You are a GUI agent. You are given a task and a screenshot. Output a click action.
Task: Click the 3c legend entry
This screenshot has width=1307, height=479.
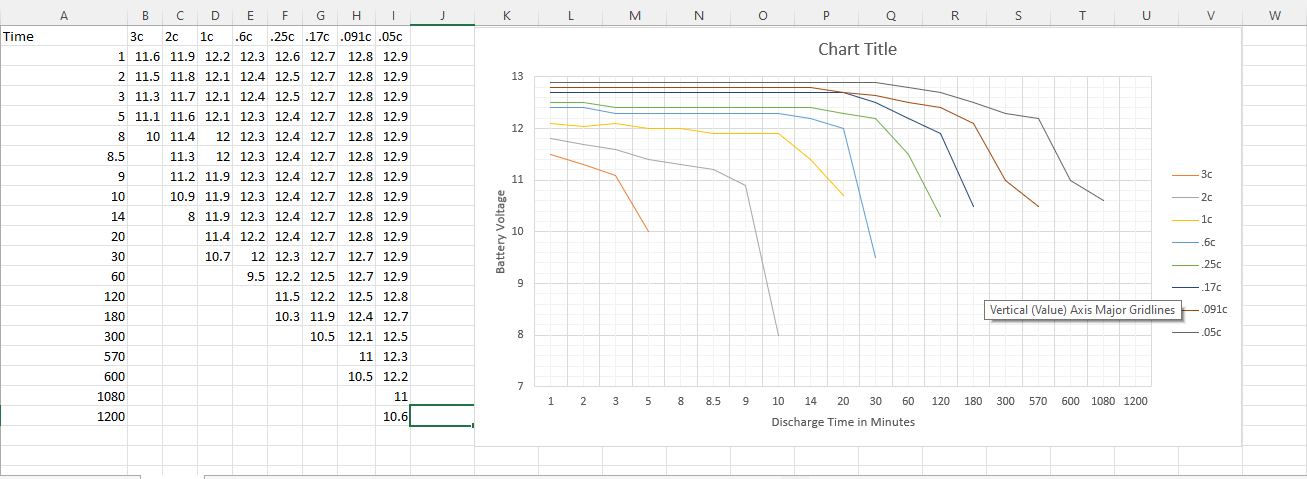pos(1205,174)
